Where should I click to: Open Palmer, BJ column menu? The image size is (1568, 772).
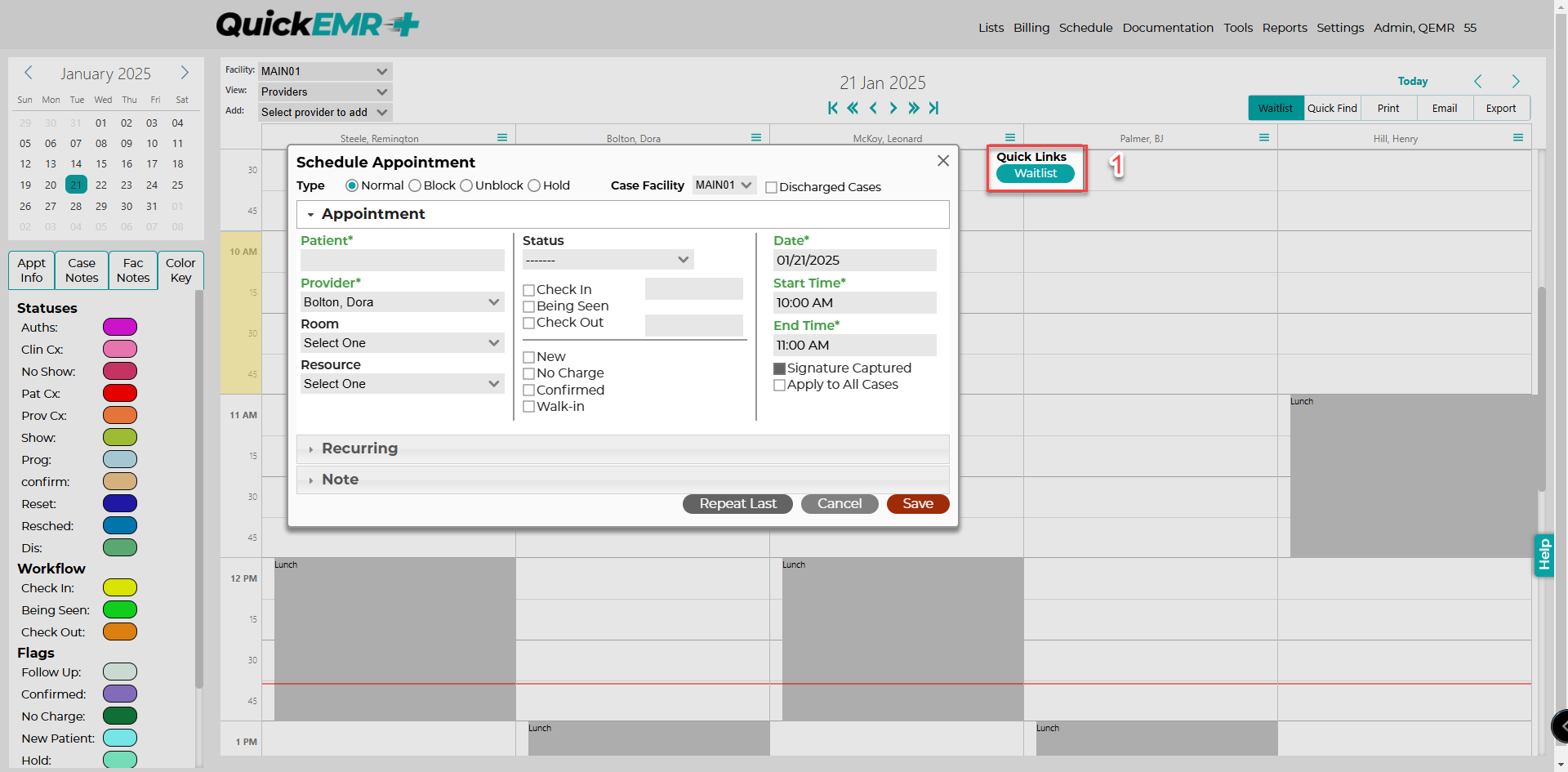click(x=1264, y=137)
